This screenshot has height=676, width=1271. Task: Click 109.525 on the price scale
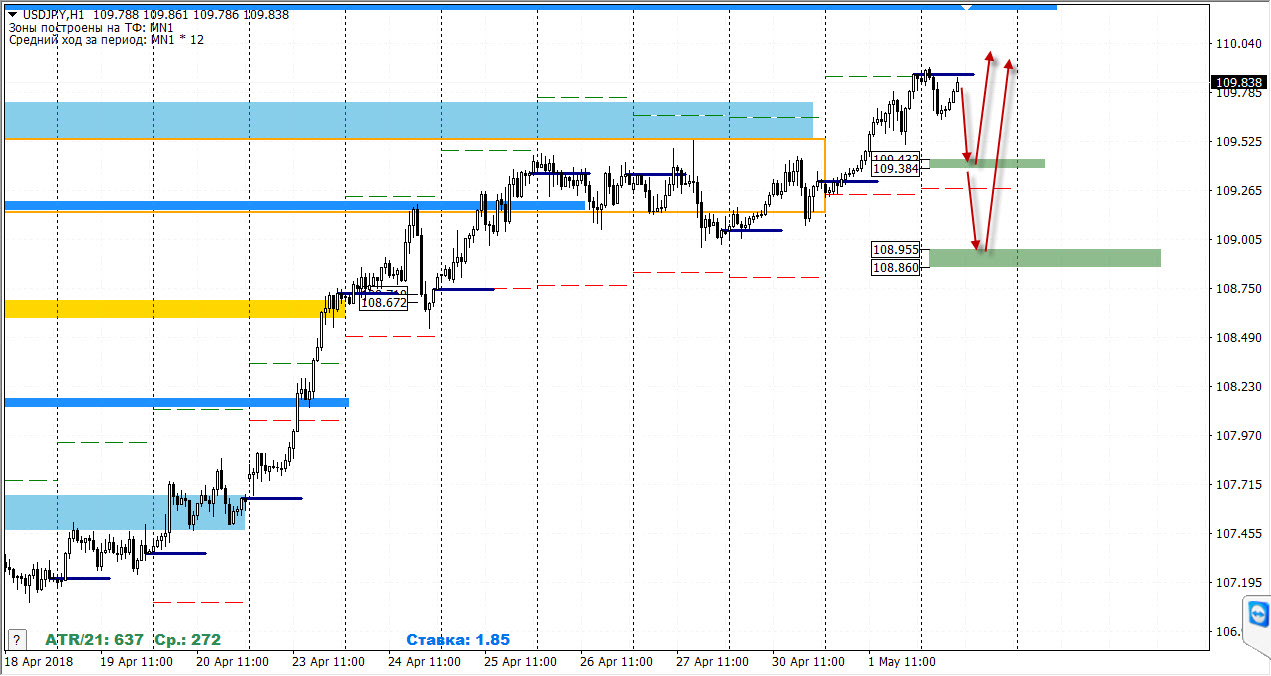[x=1239, y=142]
